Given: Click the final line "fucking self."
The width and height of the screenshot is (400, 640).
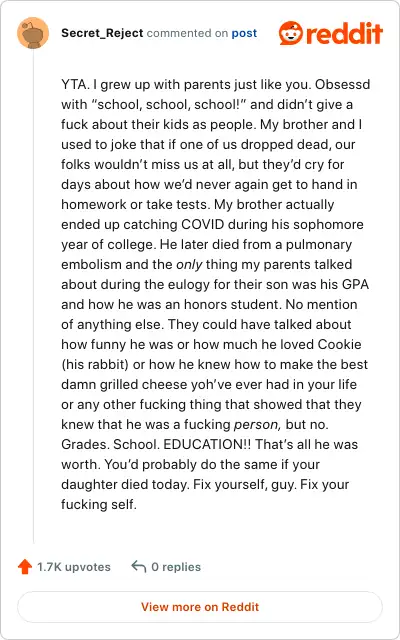Looking at the screenshot, I should click(x=98, y=504).
